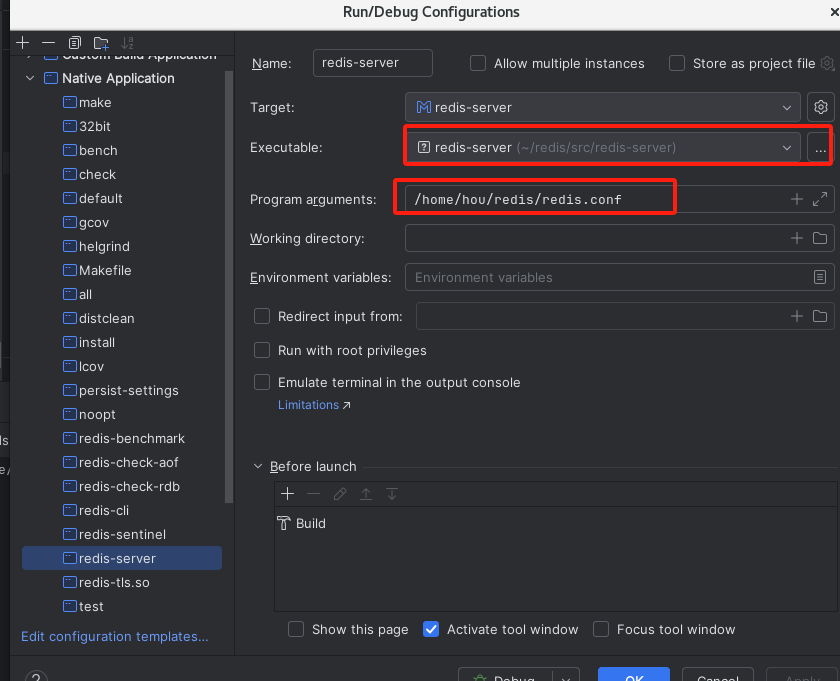Image resolution: width=840 pixels, height=681 pixels.
Task: Select the test configuration
Action: click(122, 607)
